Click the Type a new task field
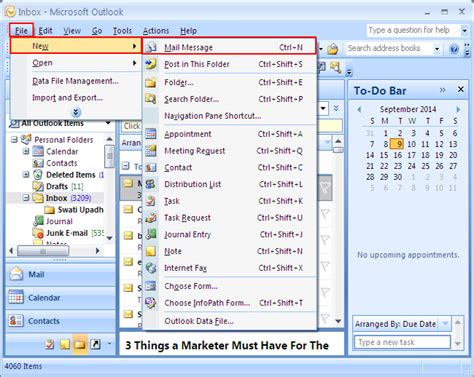 point(402,342)
